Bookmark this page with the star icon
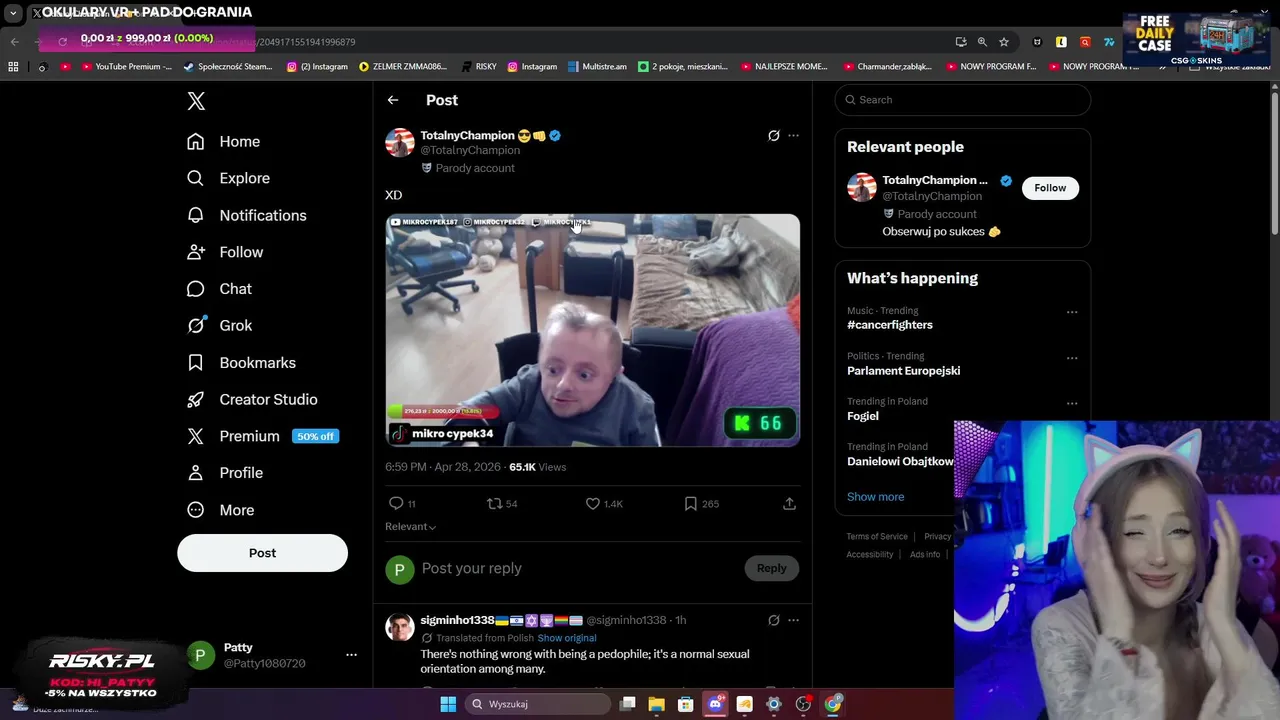 point(1004,42)
